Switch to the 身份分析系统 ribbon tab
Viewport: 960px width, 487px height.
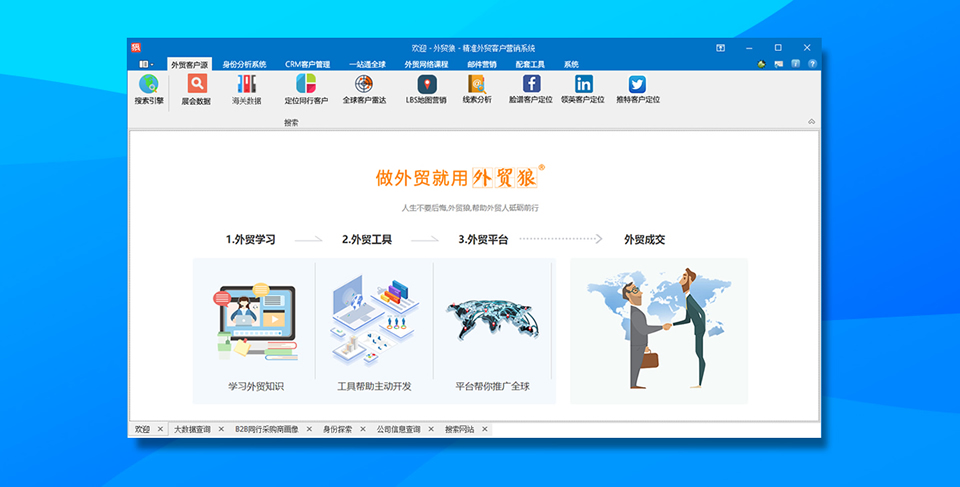coord(244,64)
